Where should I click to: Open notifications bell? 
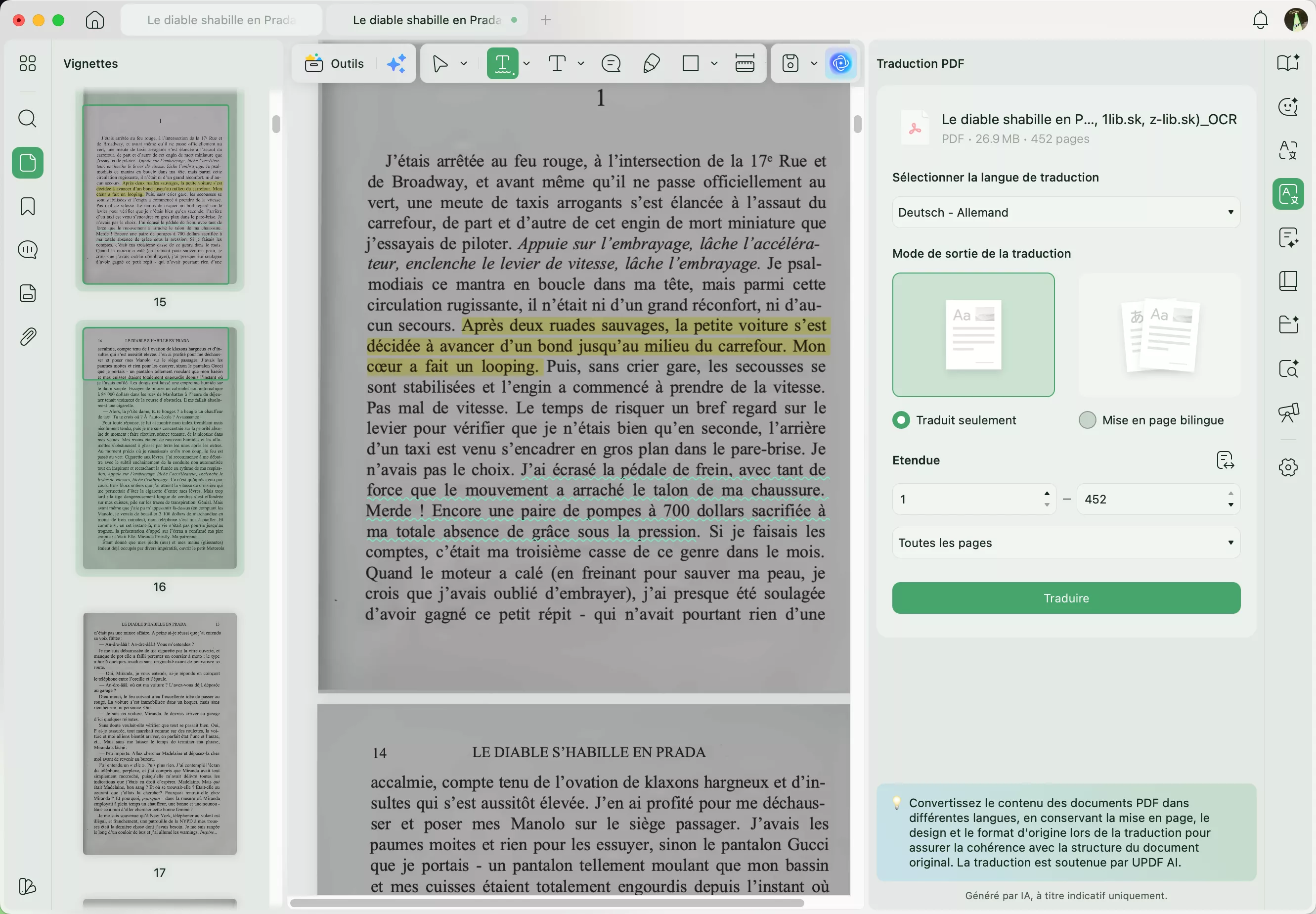click(x=1260, y=20)
